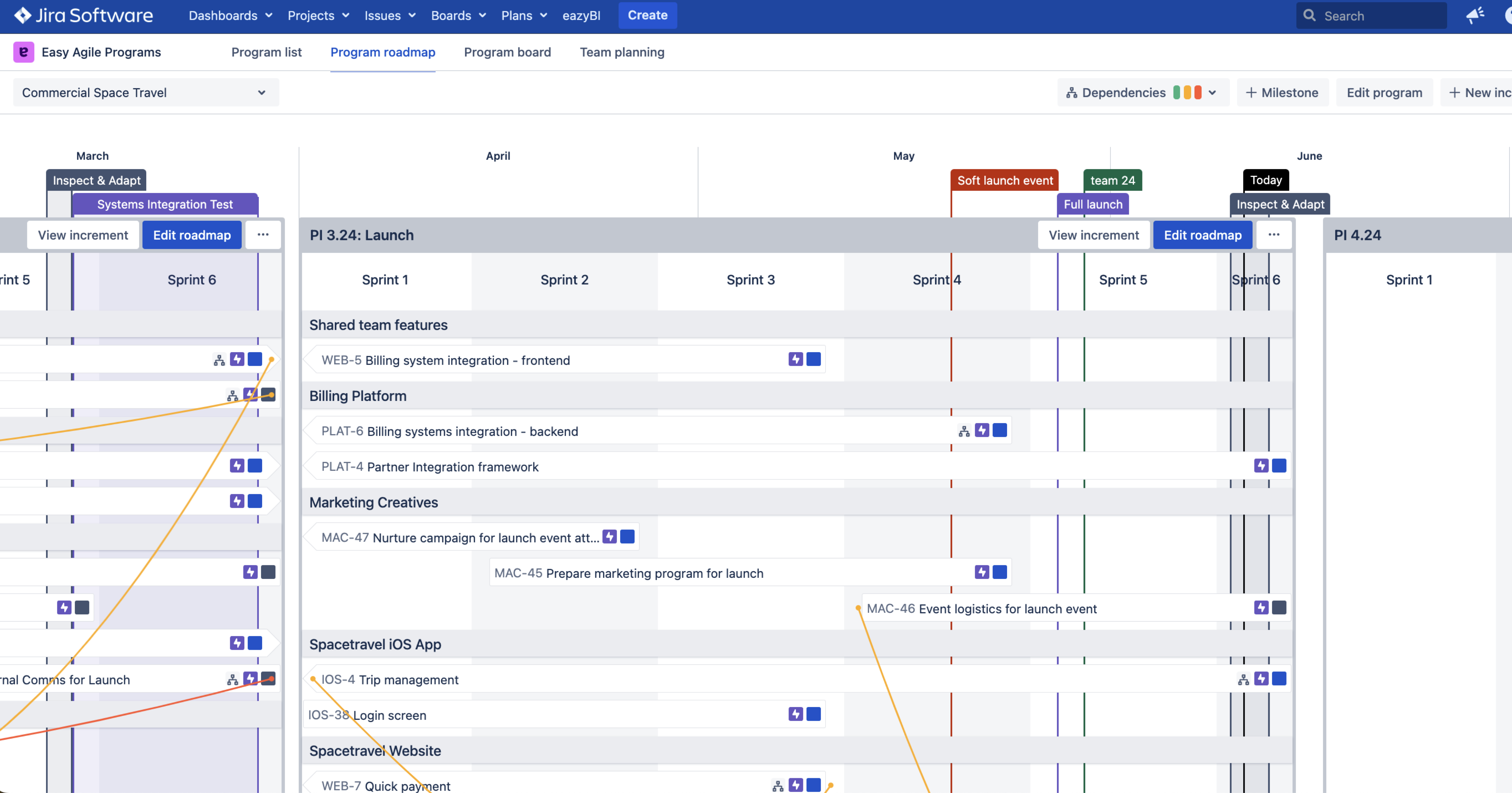This screenshot has height=793, width=1512.
Task: Click lightning icon on IOS-38 row
Action: coord(796,714)
